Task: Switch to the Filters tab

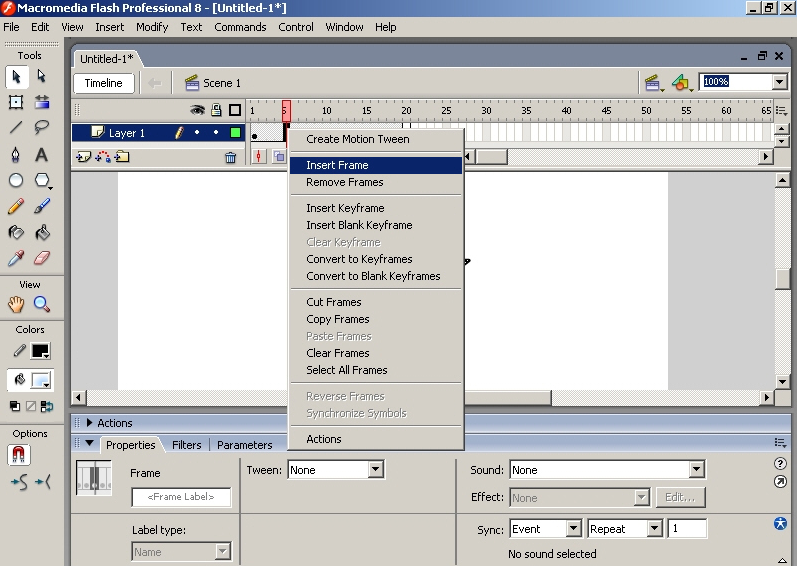Action: pos(187,445)
